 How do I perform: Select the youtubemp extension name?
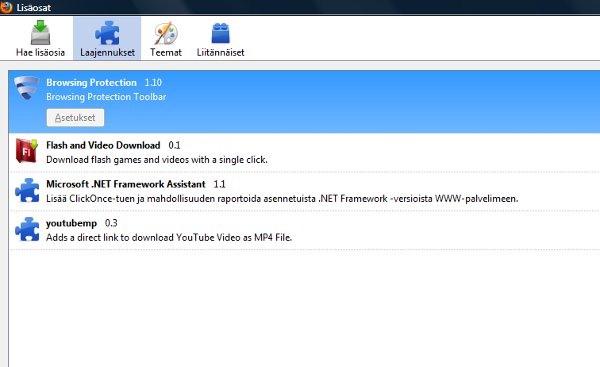[x=71, y=223]
